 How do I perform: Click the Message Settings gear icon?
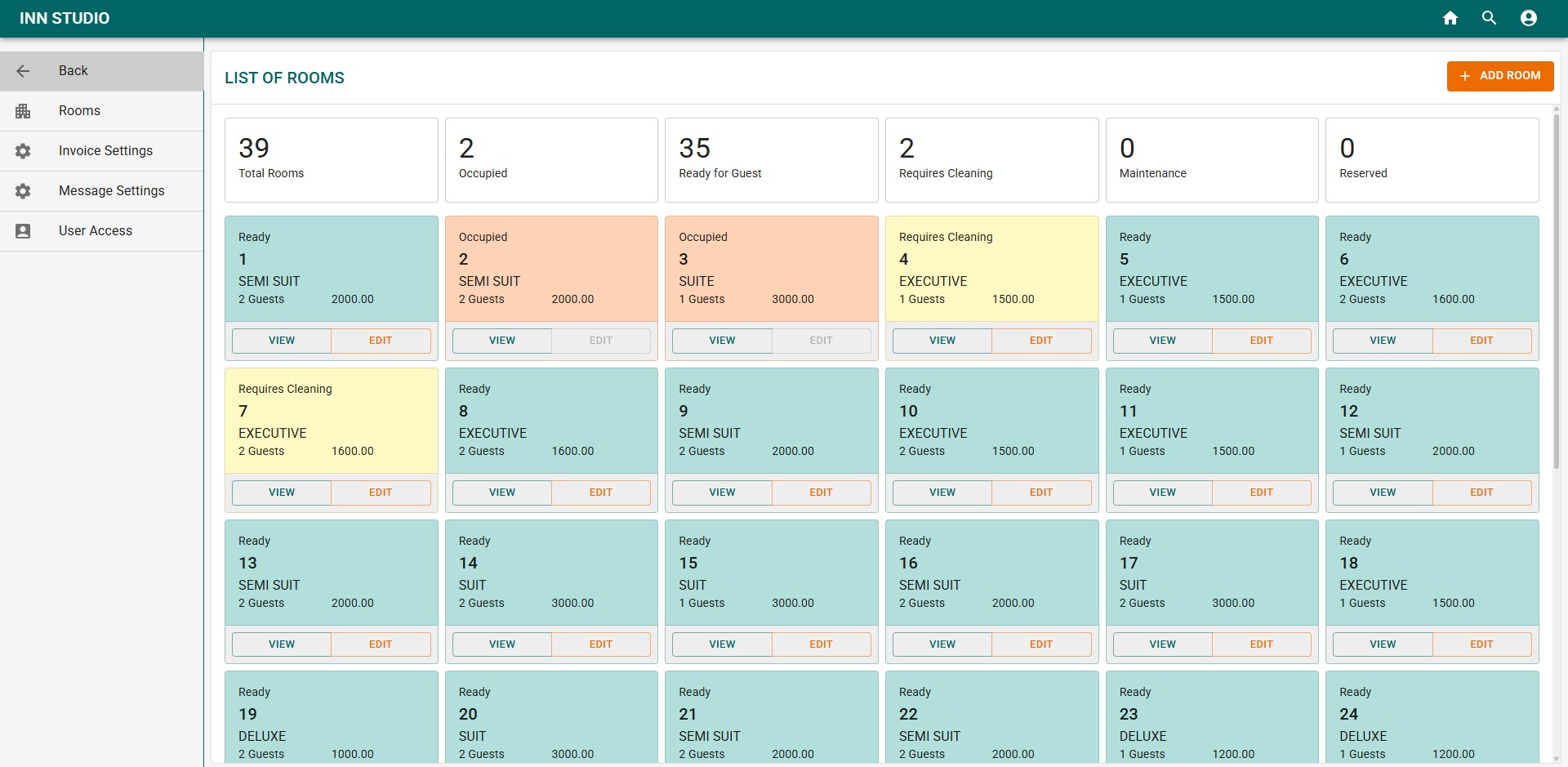point(23,191)
